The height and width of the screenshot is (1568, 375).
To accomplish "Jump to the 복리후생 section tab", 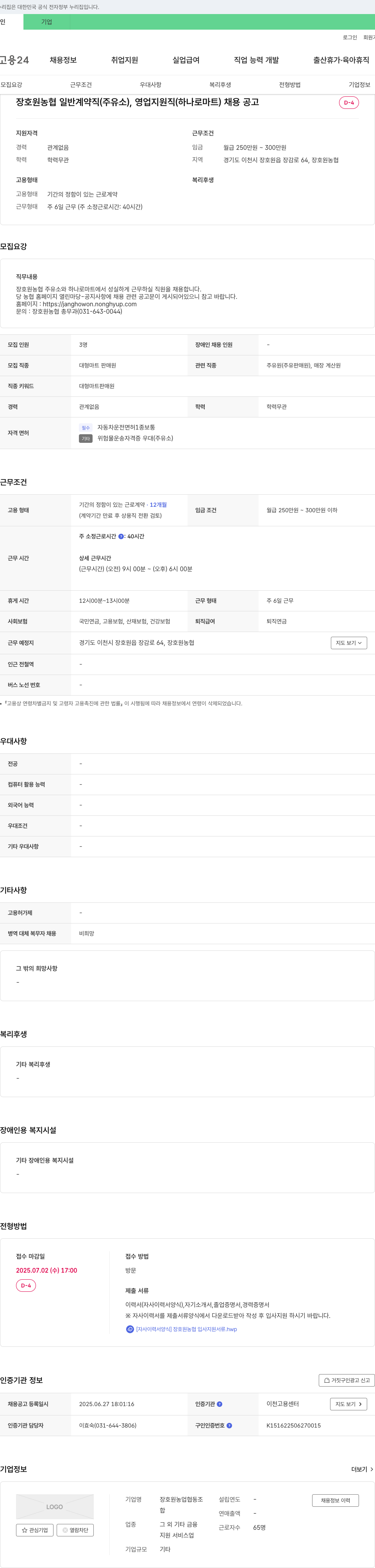I will pos(220,85).
